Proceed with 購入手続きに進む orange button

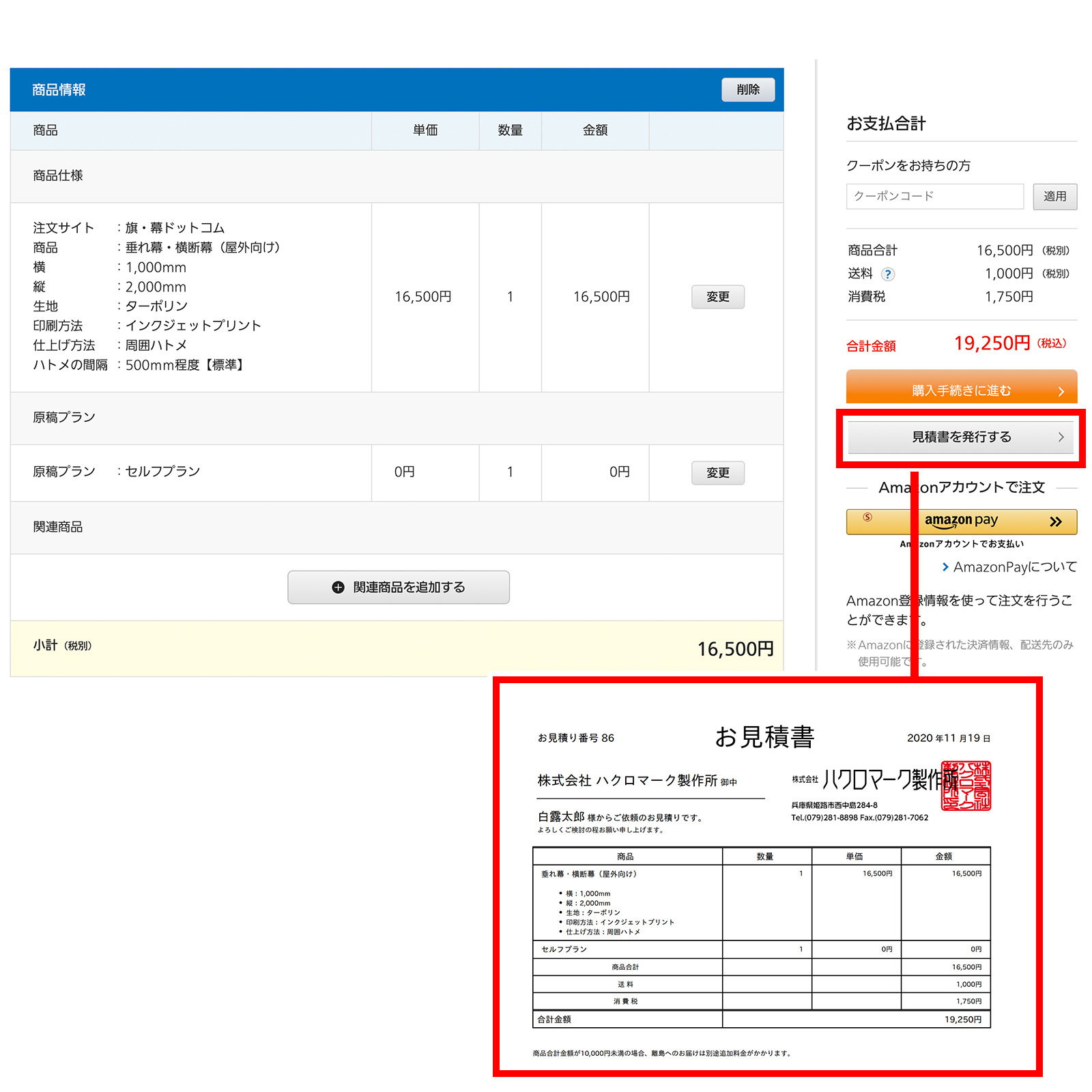(961, 390)
